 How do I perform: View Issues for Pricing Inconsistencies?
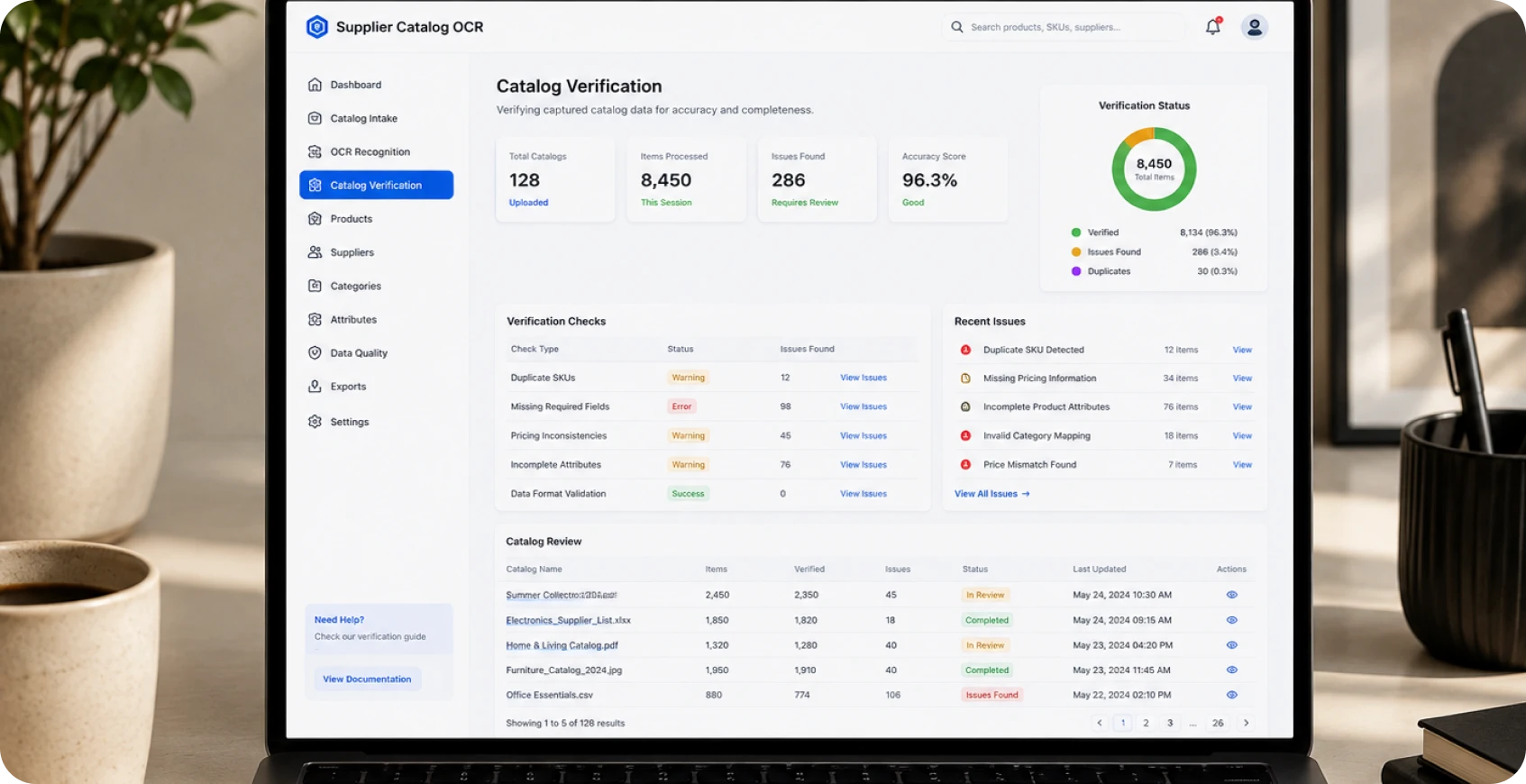864,435
